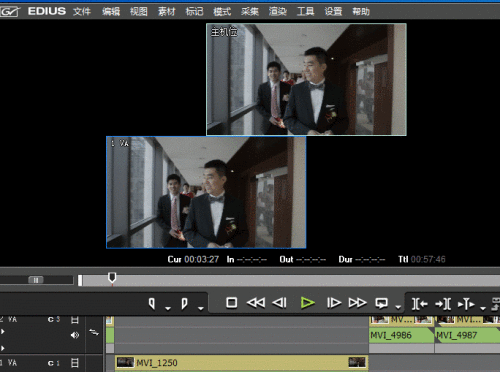Click the shuttle slider handle
This screenshot has width=500, height=372.
(x=36, y=280)
